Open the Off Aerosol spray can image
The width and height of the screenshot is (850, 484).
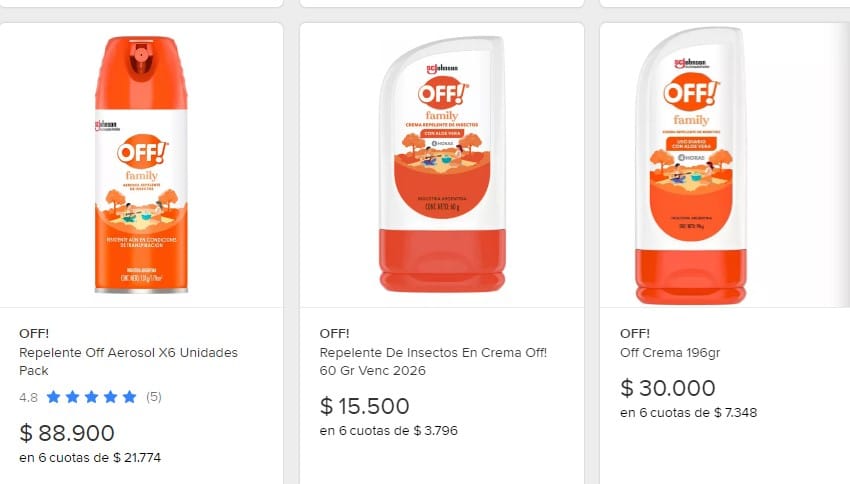pyautogui.click(x=141, y=165)
